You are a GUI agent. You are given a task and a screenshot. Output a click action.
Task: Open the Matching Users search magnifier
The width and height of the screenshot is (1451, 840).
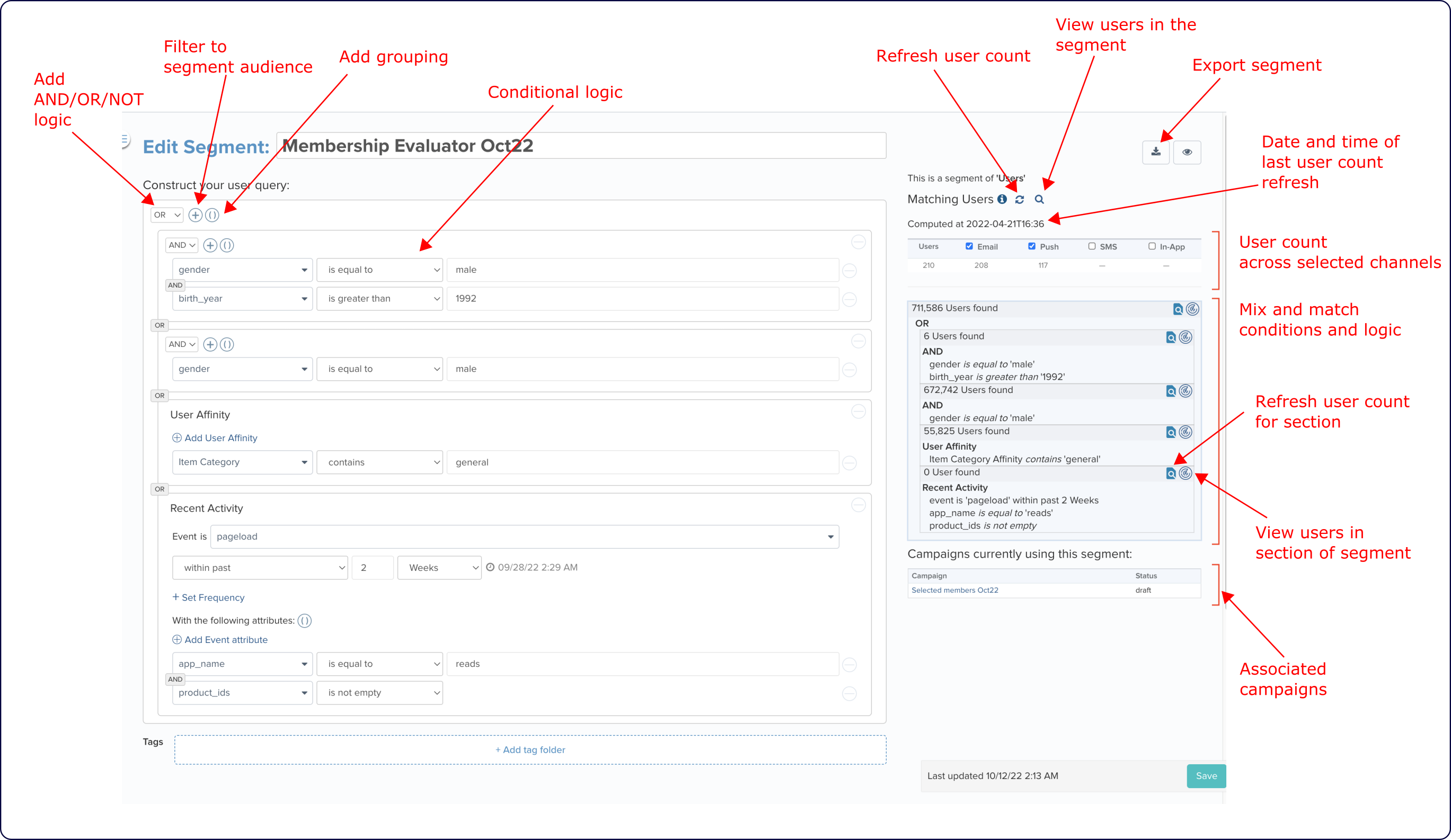pos(1040,199)
